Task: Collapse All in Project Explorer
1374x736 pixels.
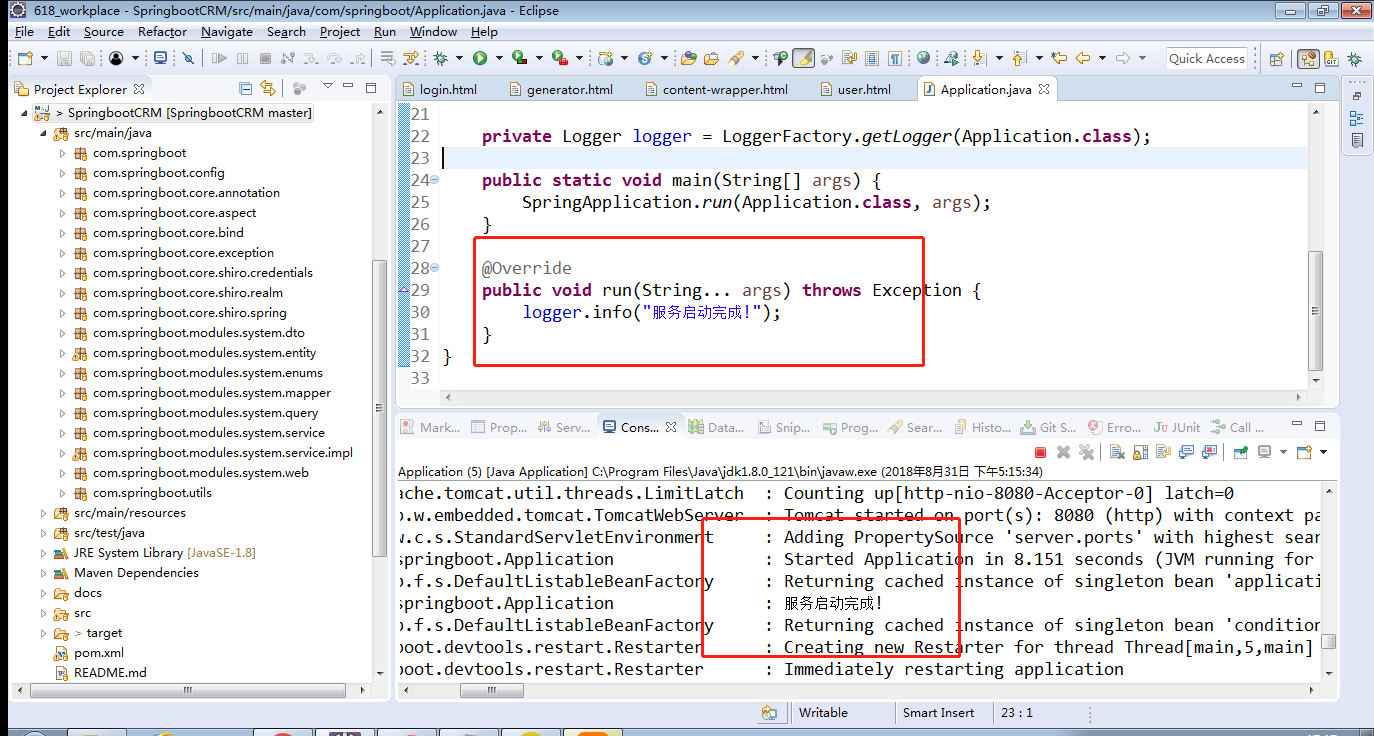Action: 245,88
